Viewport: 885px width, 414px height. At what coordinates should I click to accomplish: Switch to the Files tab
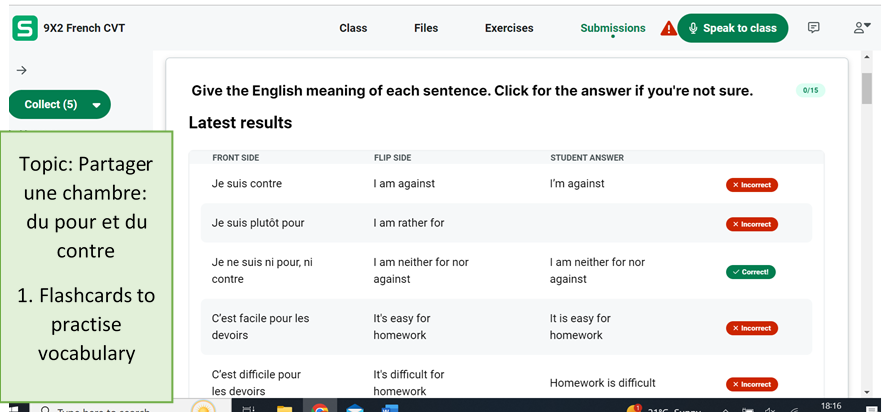[x=426, y=28]
